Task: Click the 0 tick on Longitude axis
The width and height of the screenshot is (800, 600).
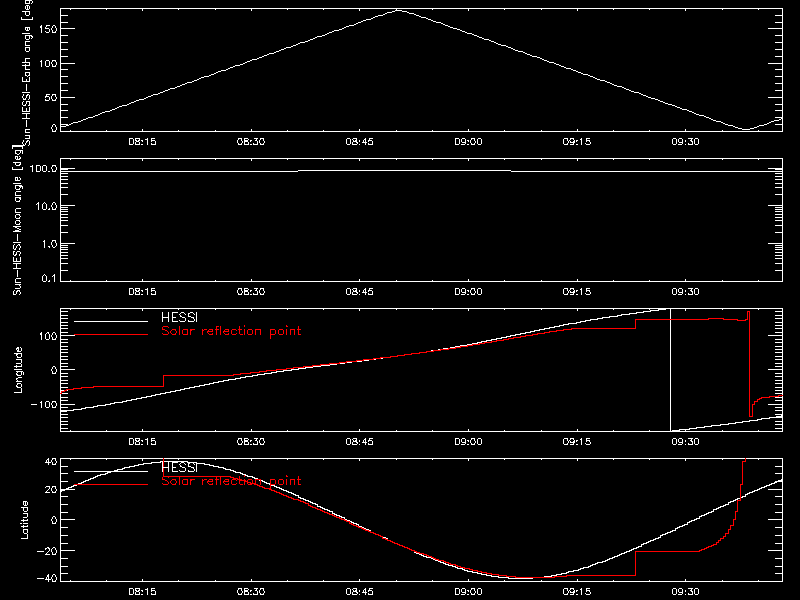Action: [55, 370]
